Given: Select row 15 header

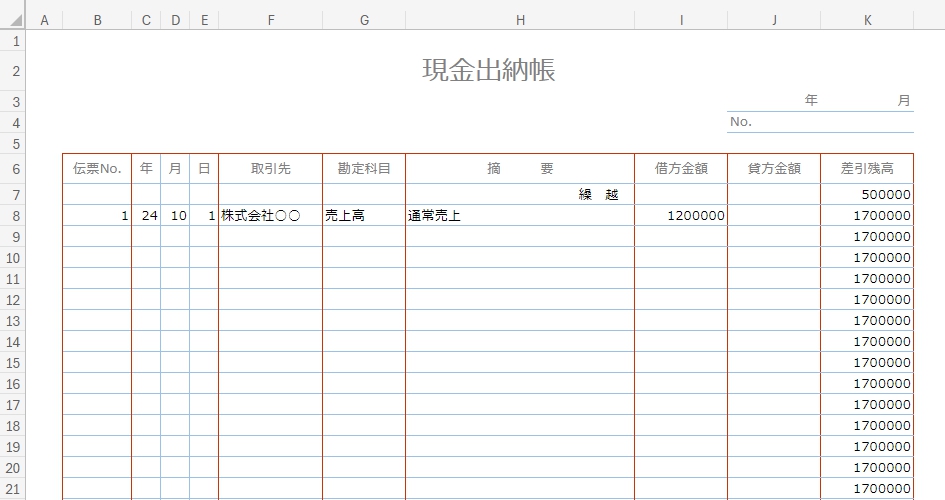Looking at the screenshot, I should (x=14, y=363).
